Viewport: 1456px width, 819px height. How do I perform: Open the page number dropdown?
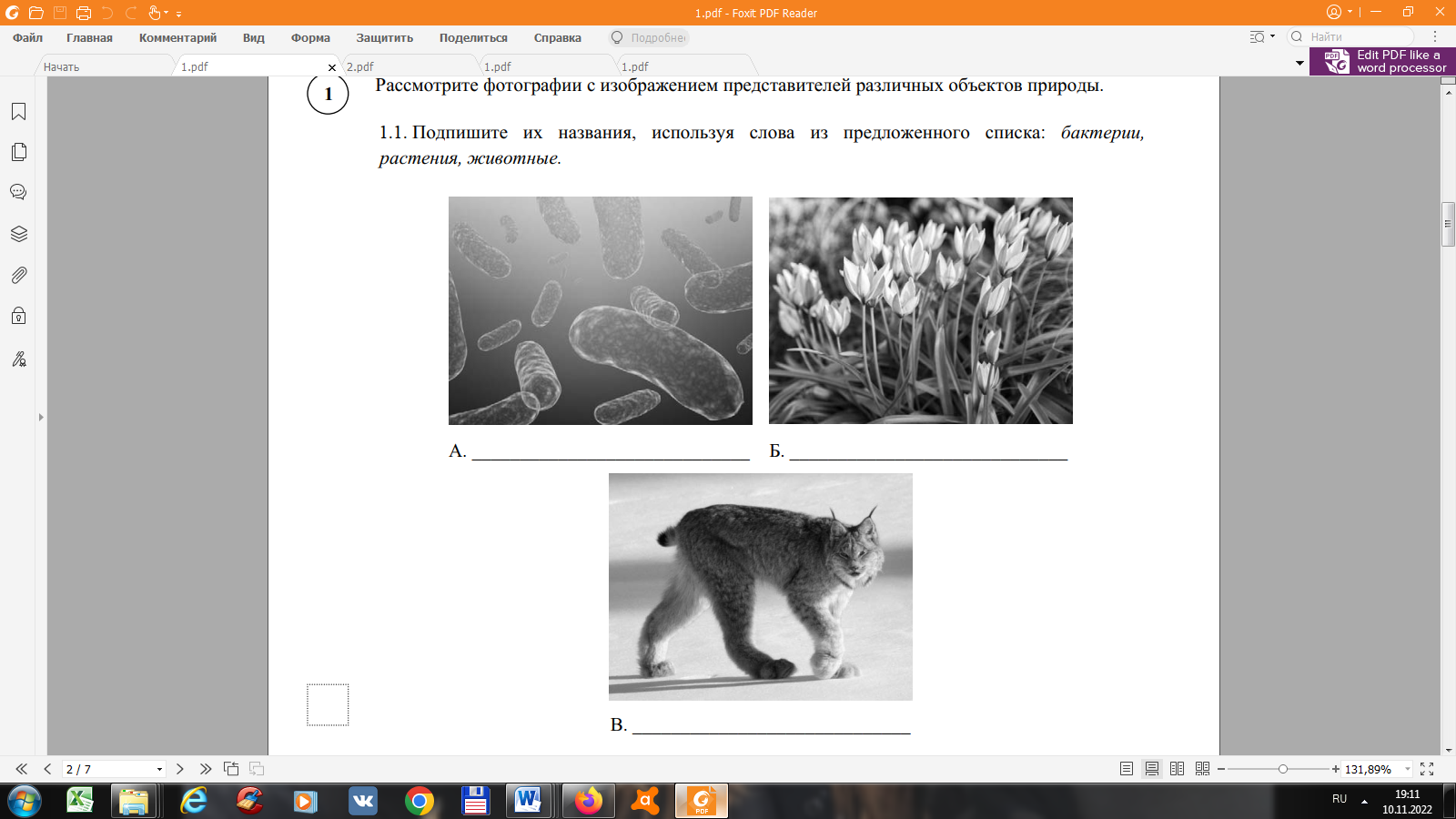(159, 770)
